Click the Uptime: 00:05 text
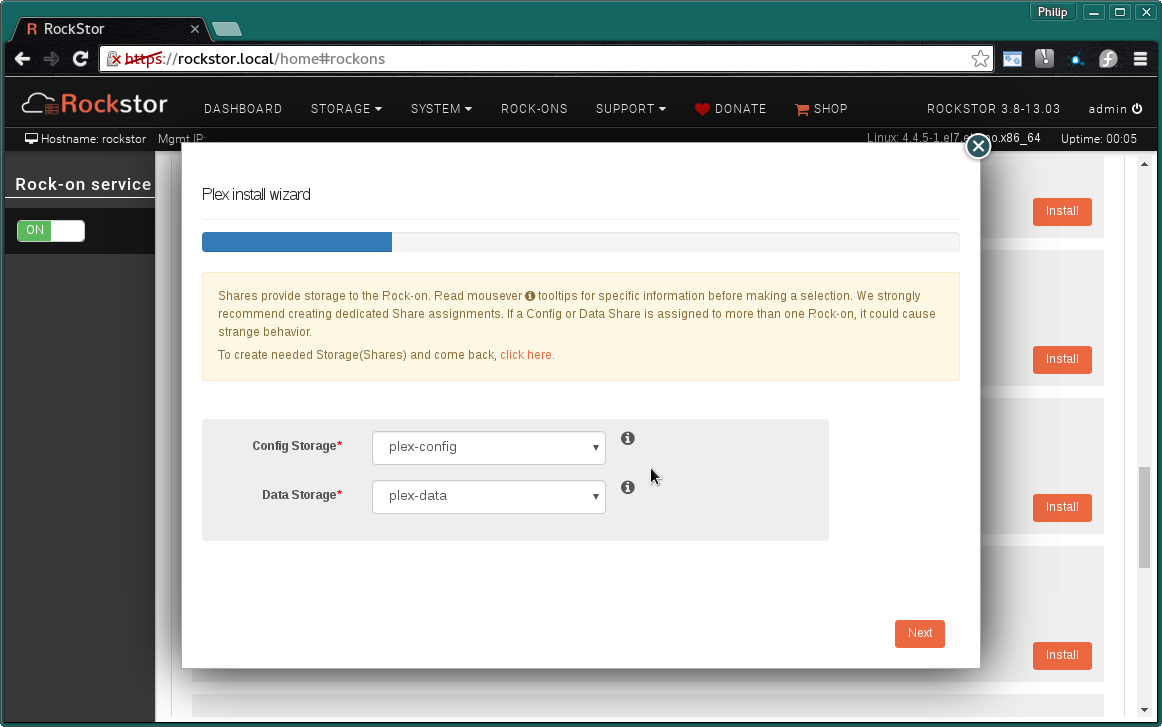 point(1098,139)
